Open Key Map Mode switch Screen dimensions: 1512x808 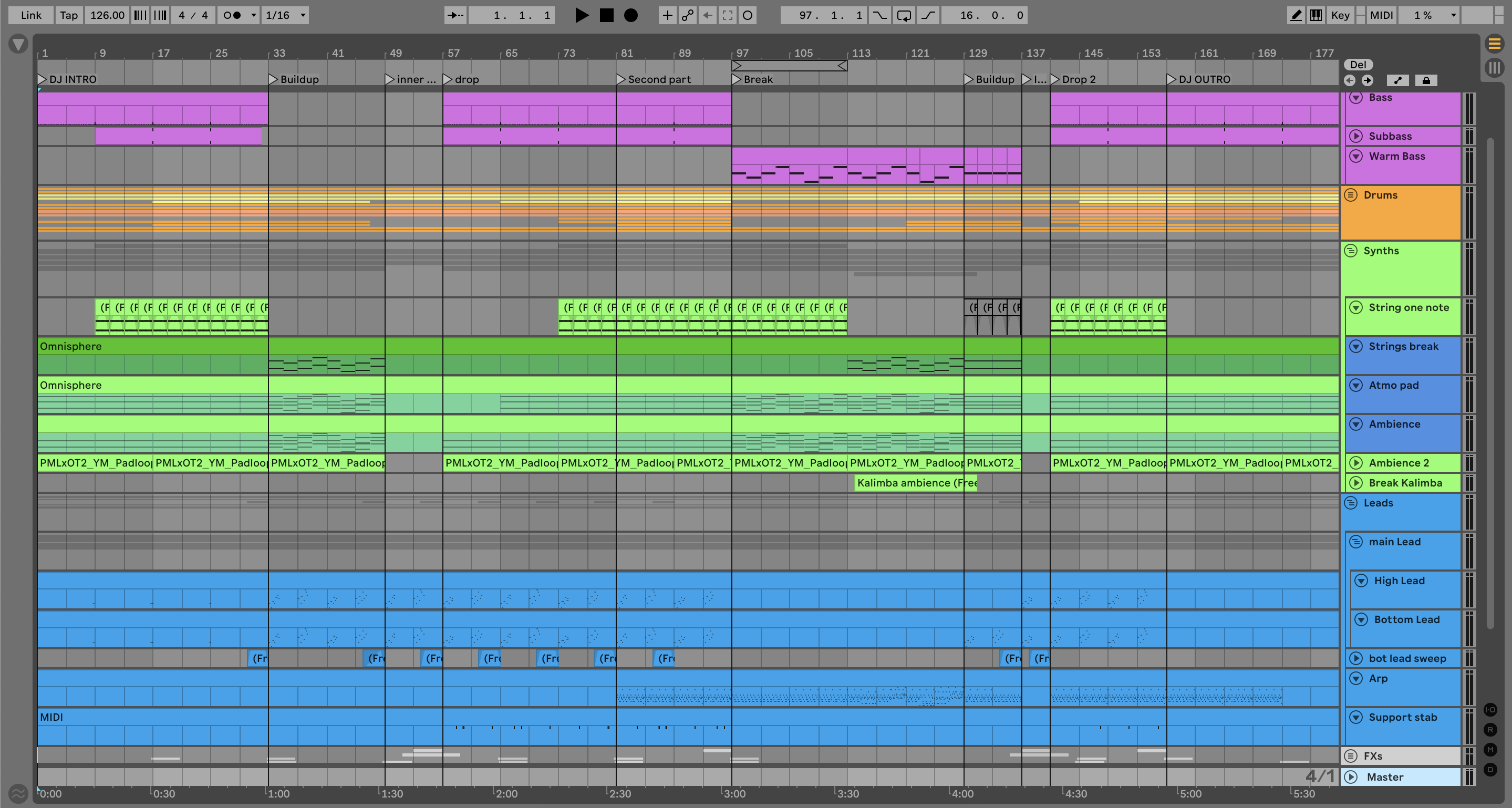pos(1340,15)
